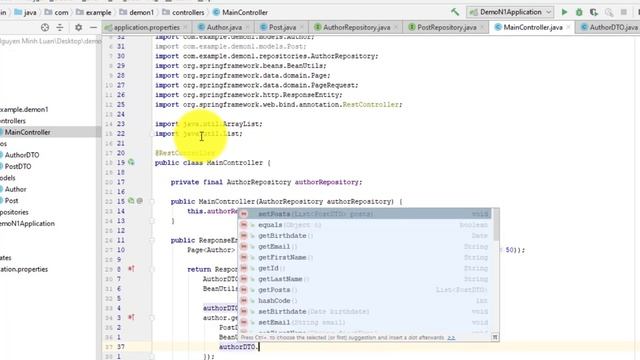Close the Author.java tab
Viewport: 640px width, 360px height.
(x=247, y=27)
